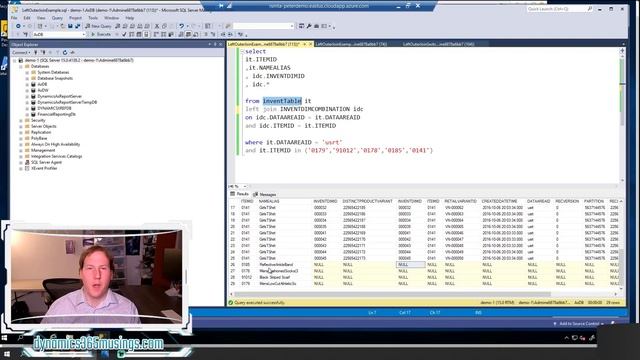This screenshot has width=640, height=360.
Task: Open the Edit menu
Action: click(x=27, y=18)
